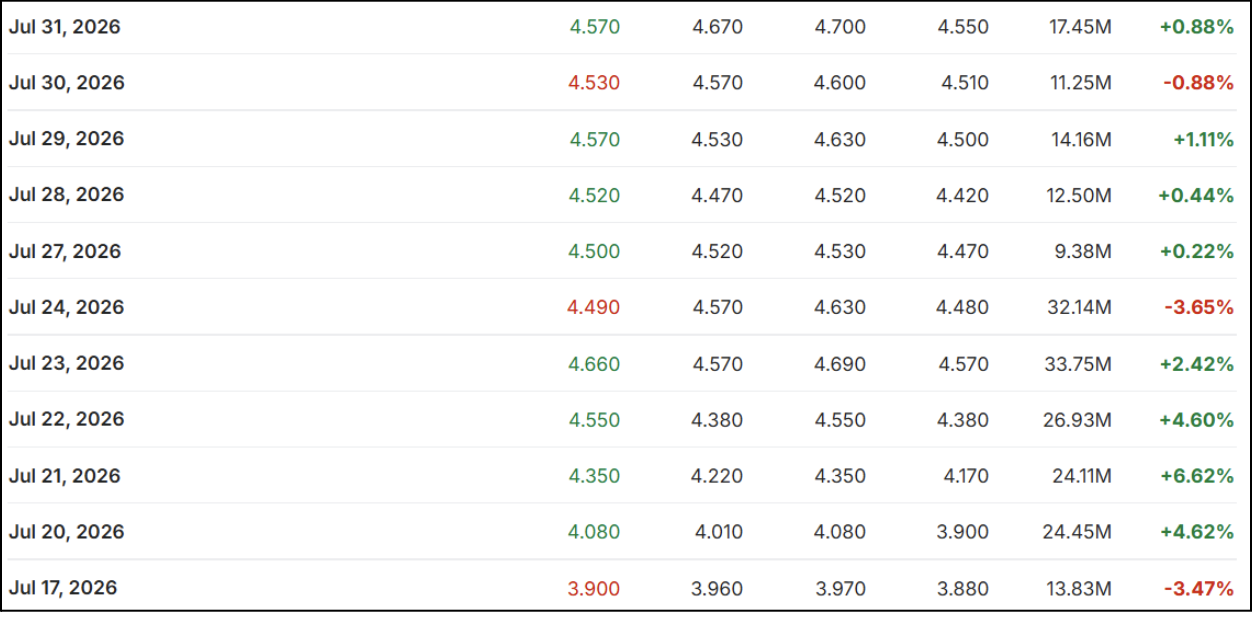The height and width of the screenshot is (618, 1252).
Task: Click the Jul 27, 2026 date cell
Action: [x=65, y=251]
